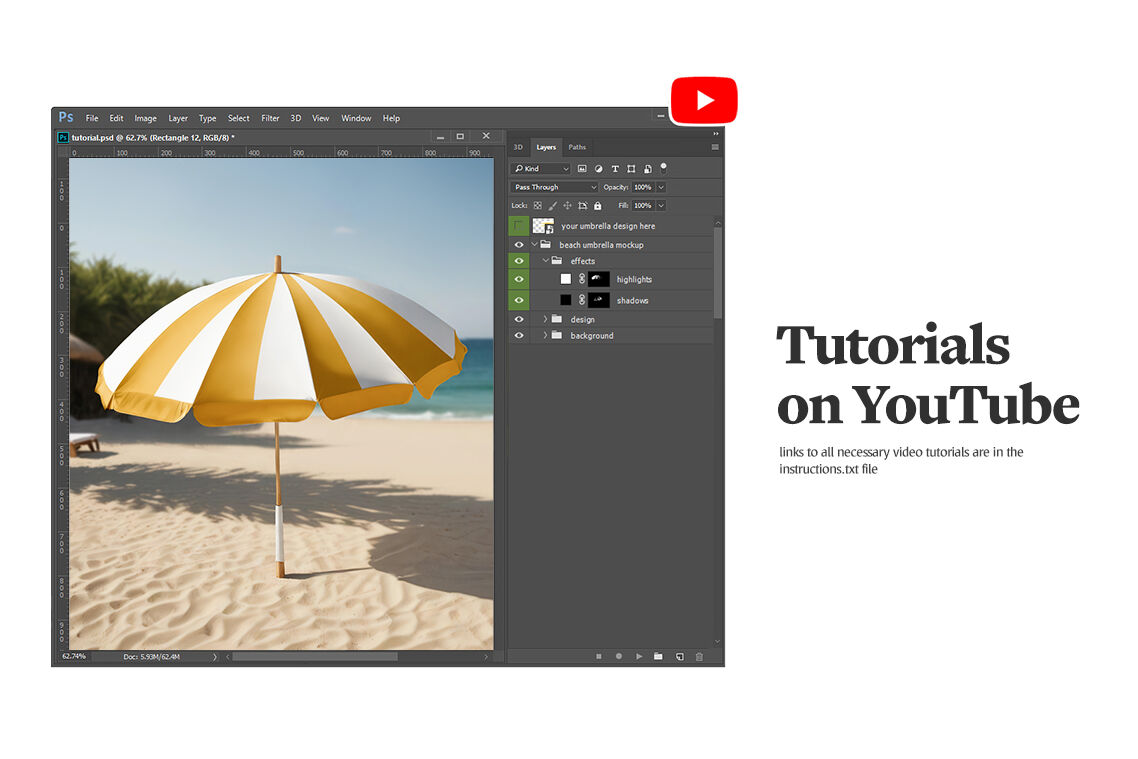Filter layers by type (T) icon

[615, 169]
